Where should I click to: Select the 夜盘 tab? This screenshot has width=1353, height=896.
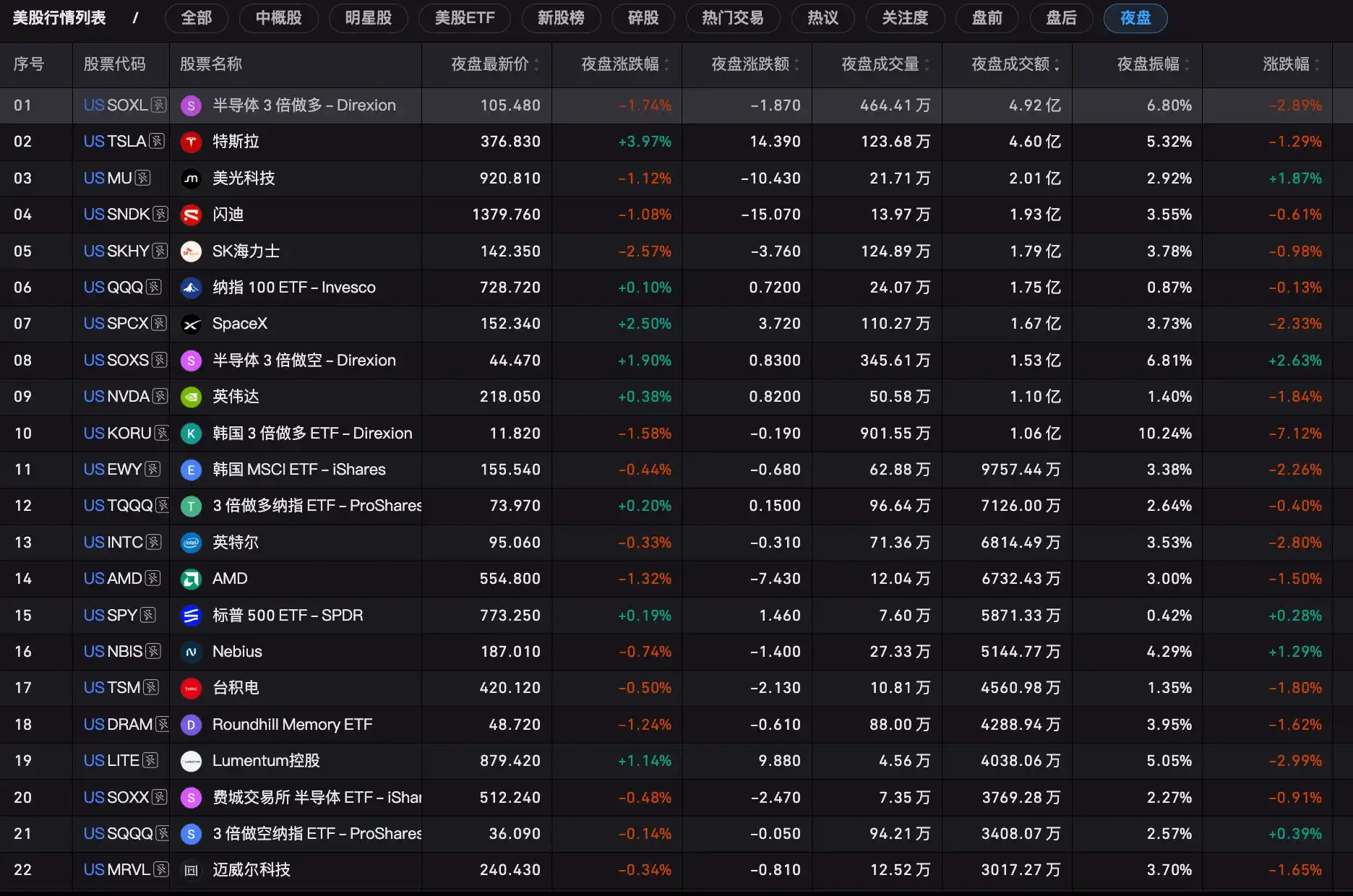point(1135,18)
